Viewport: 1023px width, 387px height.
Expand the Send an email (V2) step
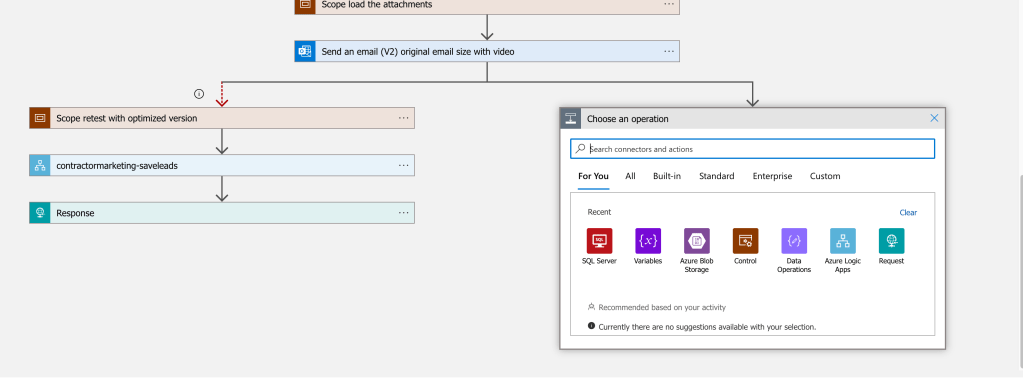(487, 52)
